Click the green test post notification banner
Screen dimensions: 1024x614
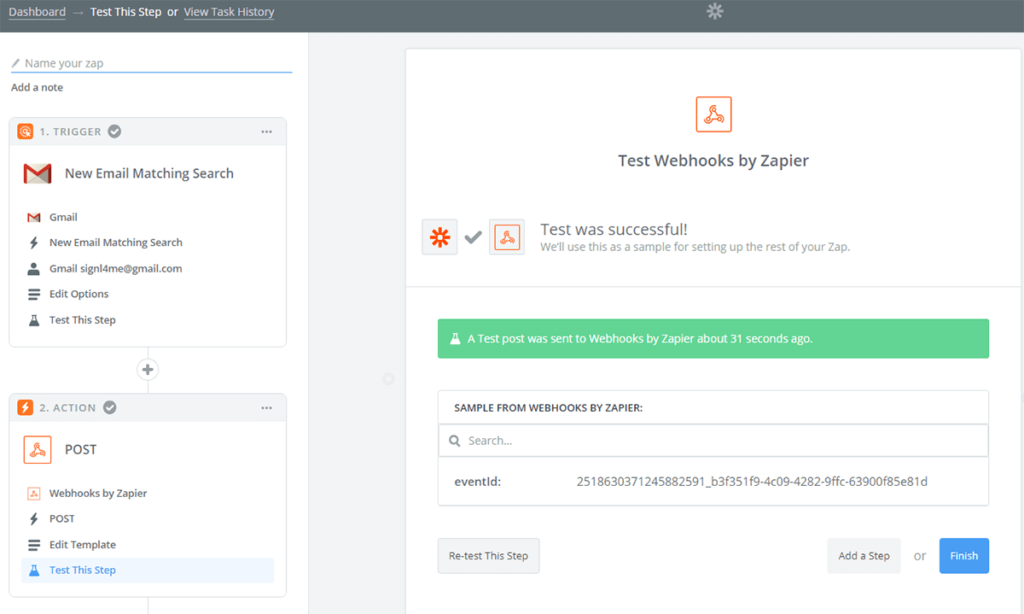tap(713, 338)
